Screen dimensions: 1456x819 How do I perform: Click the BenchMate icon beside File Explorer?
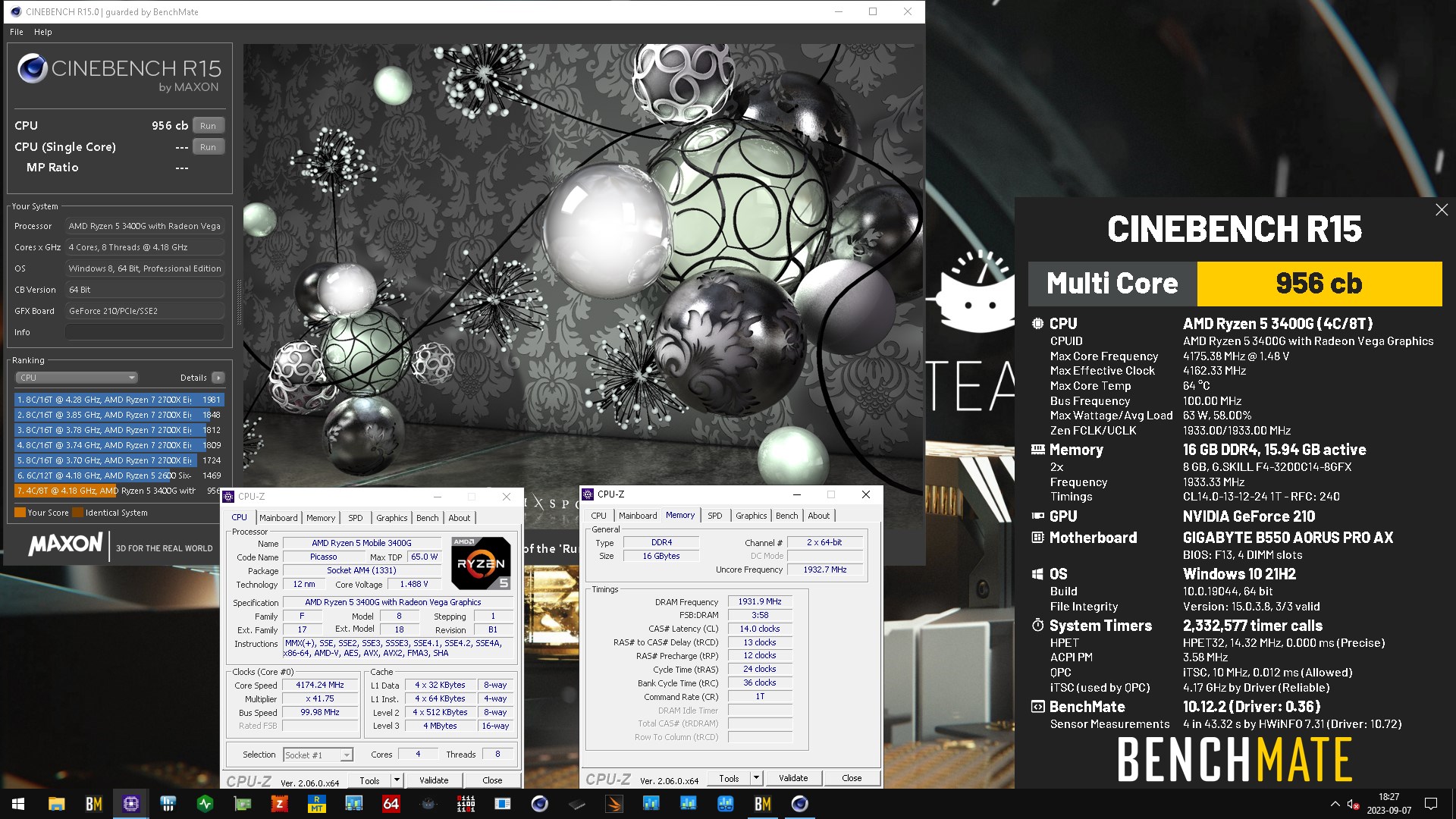tap(94, 804)
